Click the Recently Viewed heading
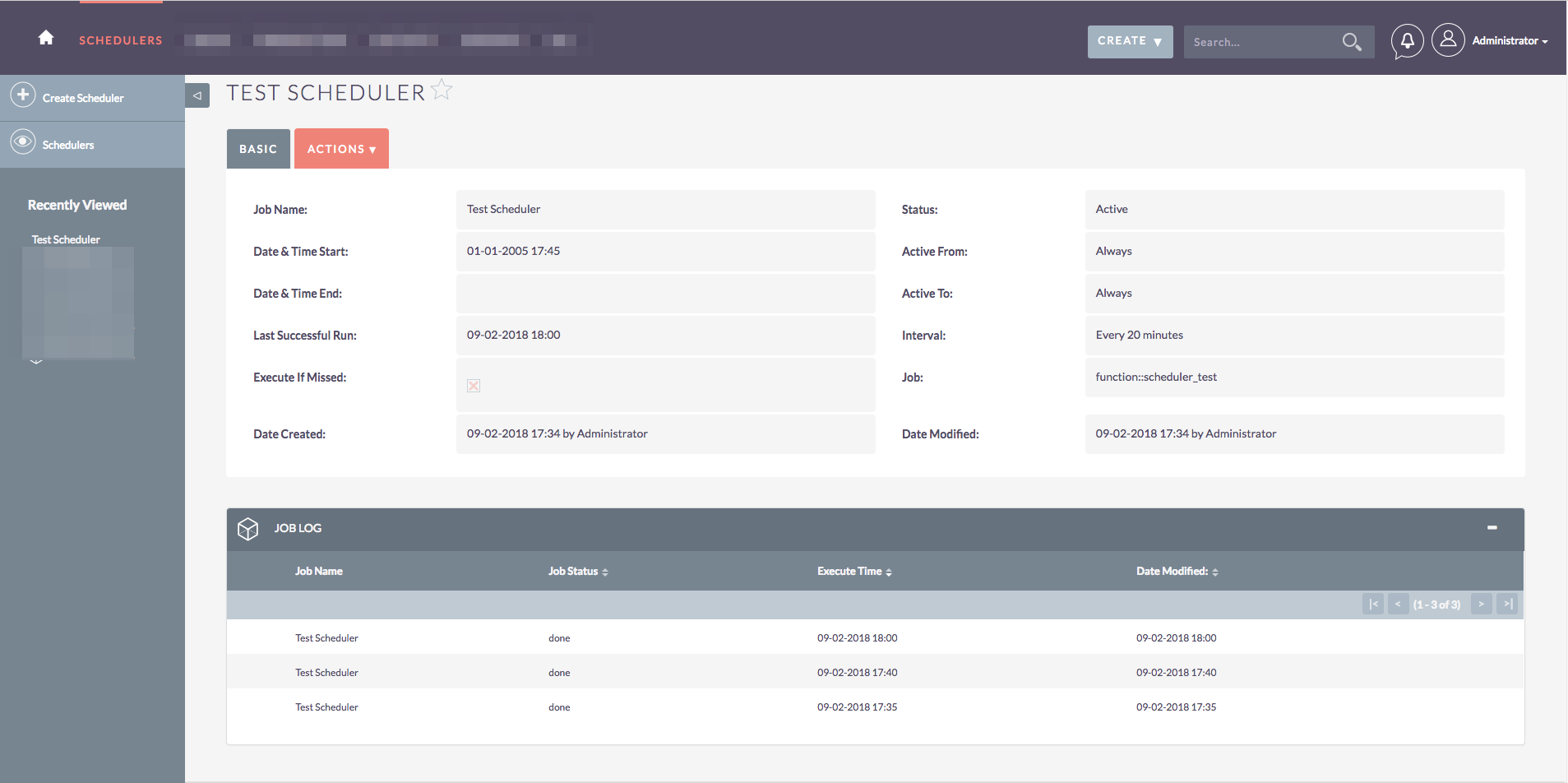1568x783 pixels. coord(77,205)
